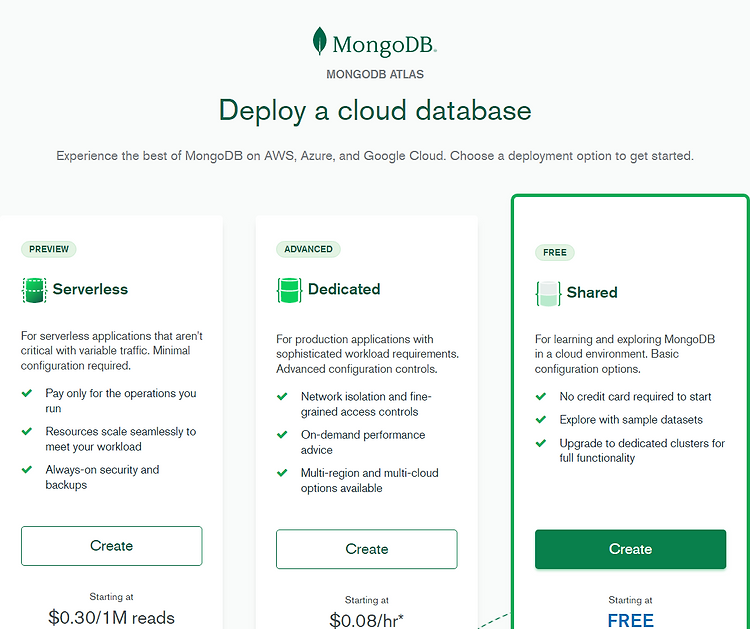Click the MongoDB leaf logo
This screenshot has height=629, width=750.
(320, 41)
